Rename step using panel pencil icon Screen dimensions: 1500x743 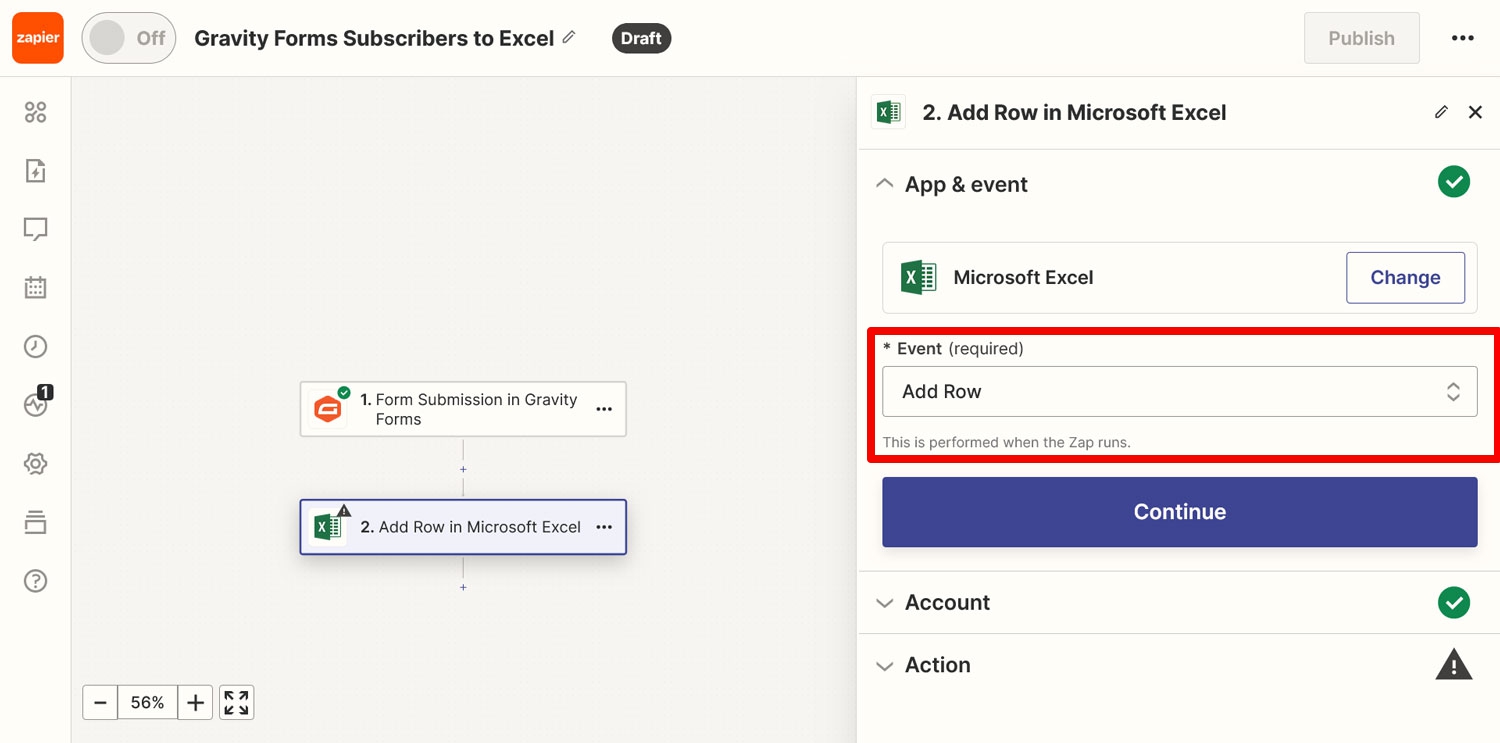click(x=1441, y=112)
